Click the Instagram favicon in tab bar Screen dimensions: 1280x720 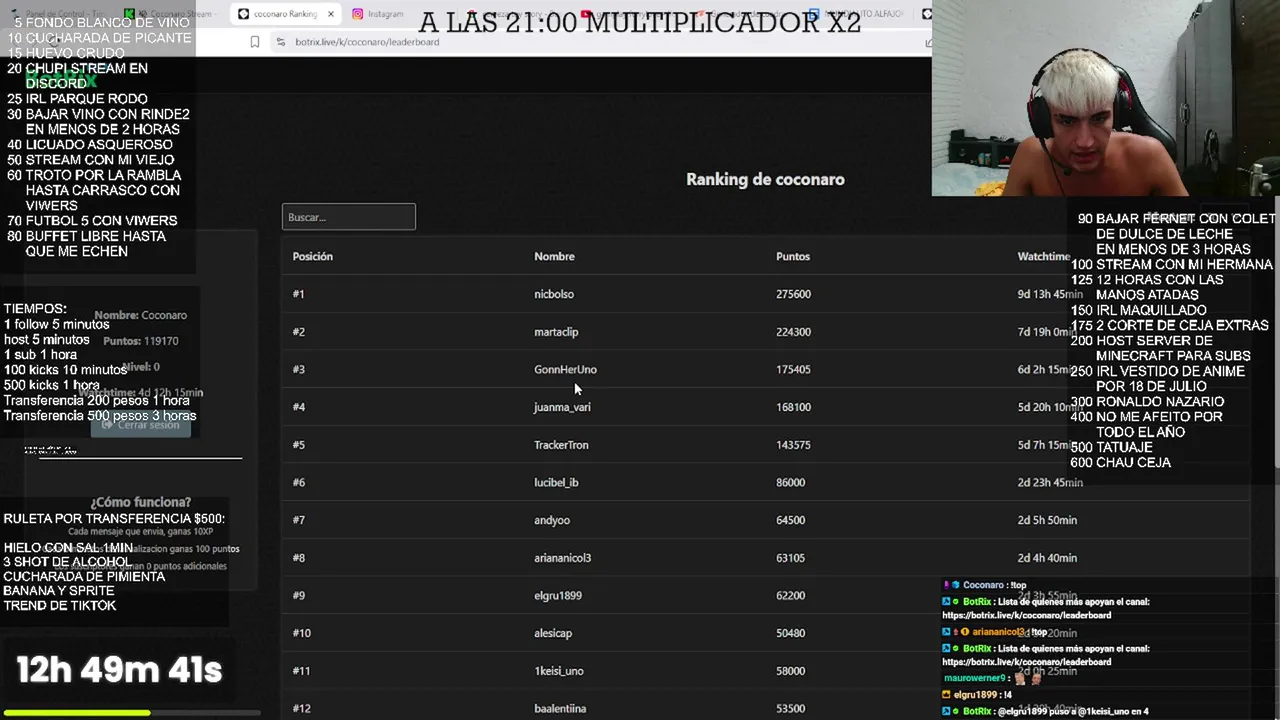pyautogui.click(x=357, y=14)
